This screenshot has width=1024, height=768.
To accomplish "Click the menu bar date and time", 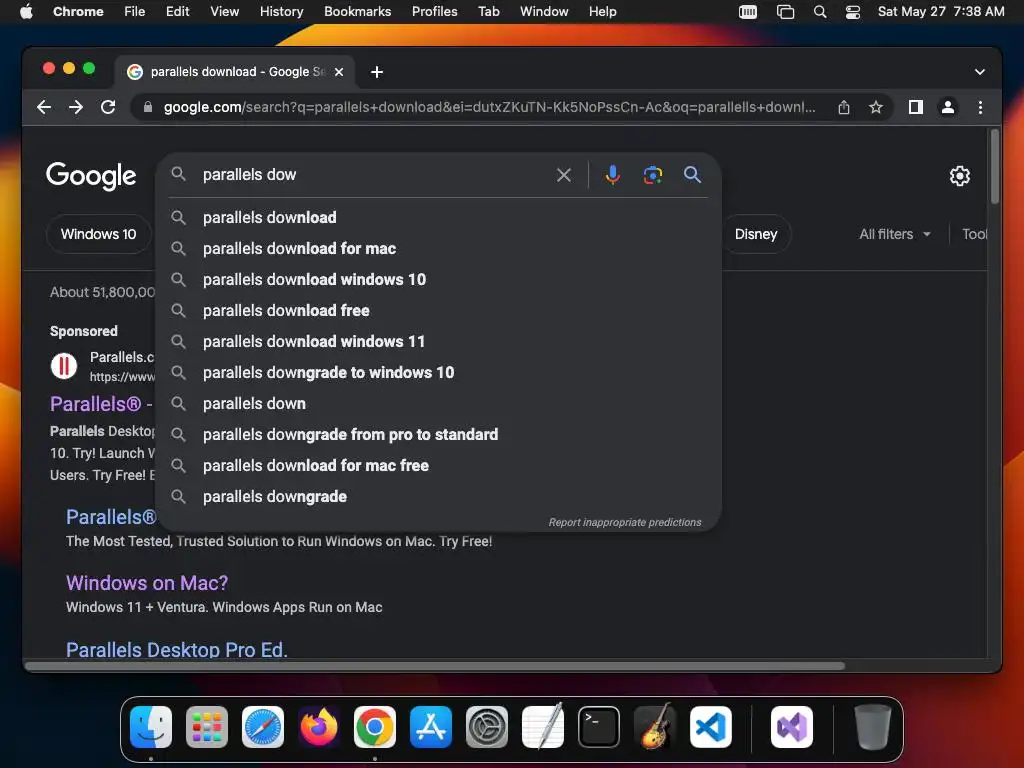I will click(x=941, y=12).
